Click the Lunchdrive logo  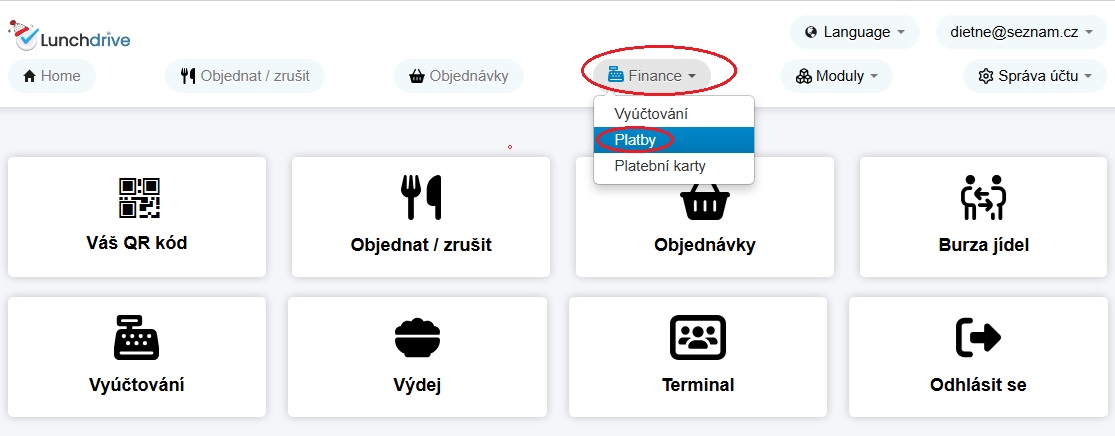click(x=69, y=36)
